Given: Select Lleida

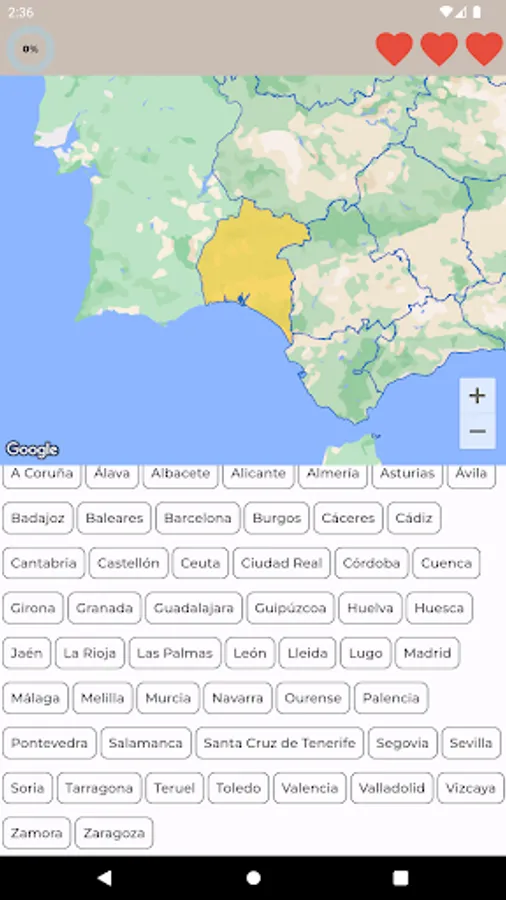Looking at the screenshot, I should click(x=308, y=653).
